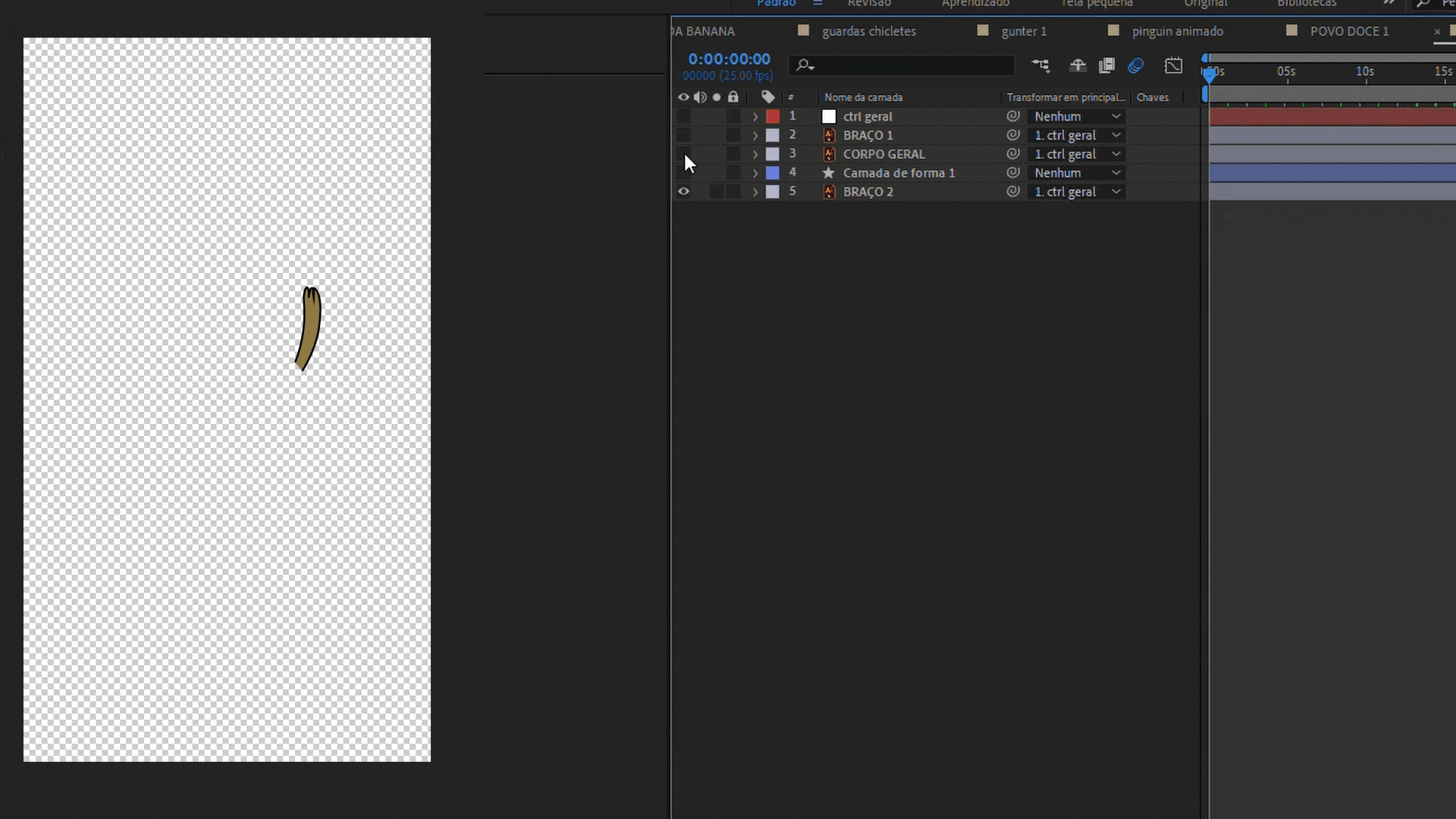The width and height of the screenshot is (1456, 819).
Task: Click the current timecode 0:00:00:00
Action: [x=729, y=59]
